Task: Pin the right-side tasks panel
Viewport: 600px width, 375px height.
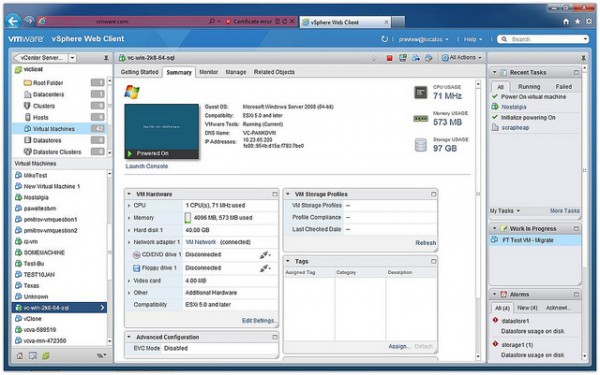Action: coord(584,58)
